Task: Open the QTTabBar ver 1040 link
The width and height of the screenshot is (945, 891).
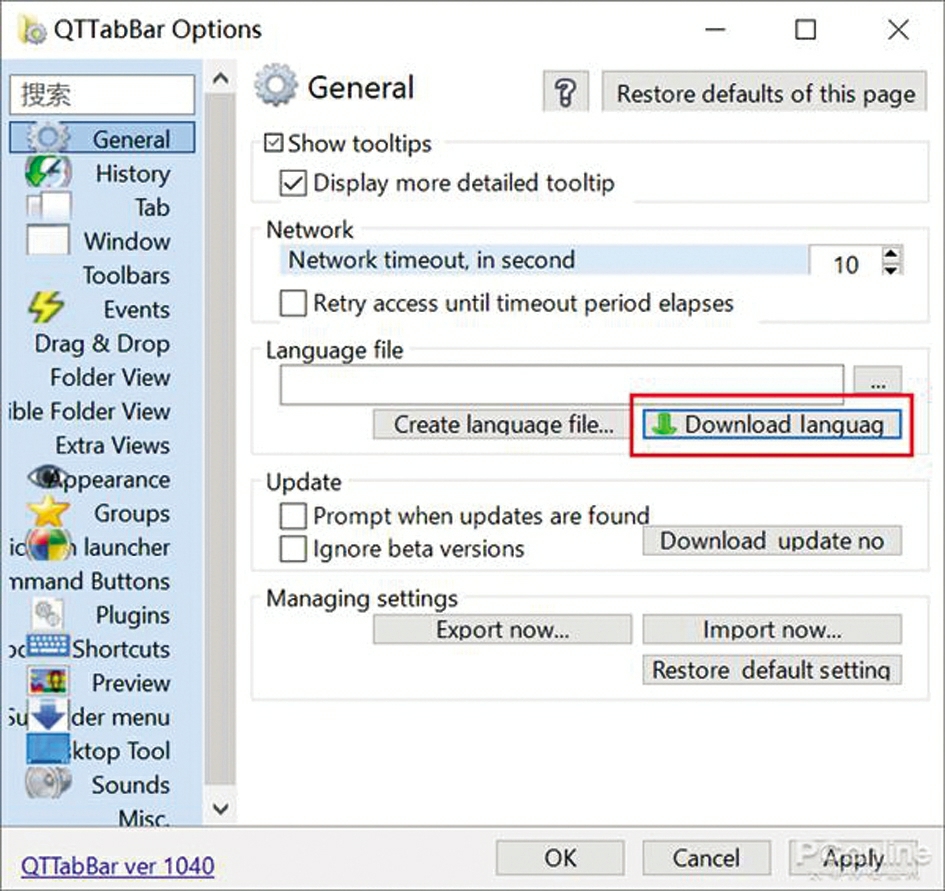Action: point(118,866)
